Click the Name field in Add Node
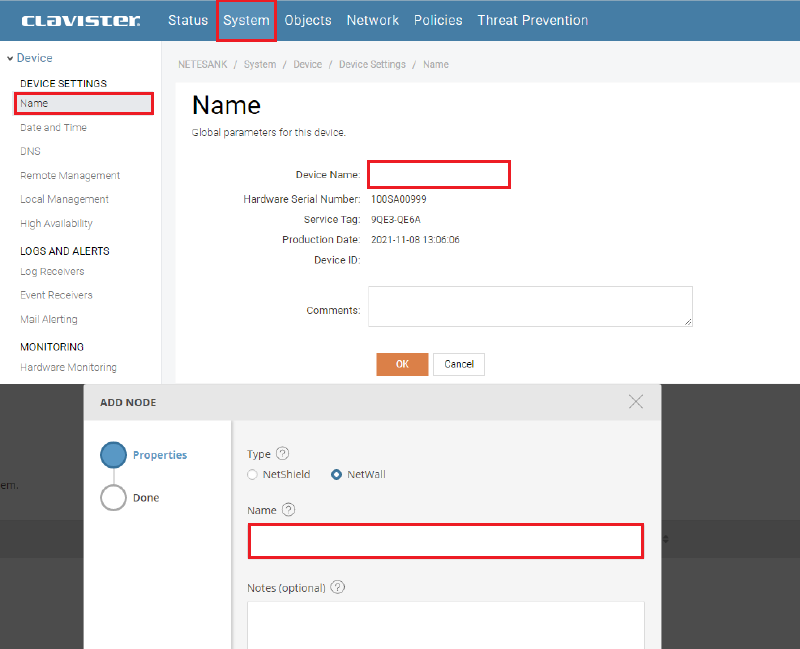Screen dimensions: 800x649 (x=445, y=541)
